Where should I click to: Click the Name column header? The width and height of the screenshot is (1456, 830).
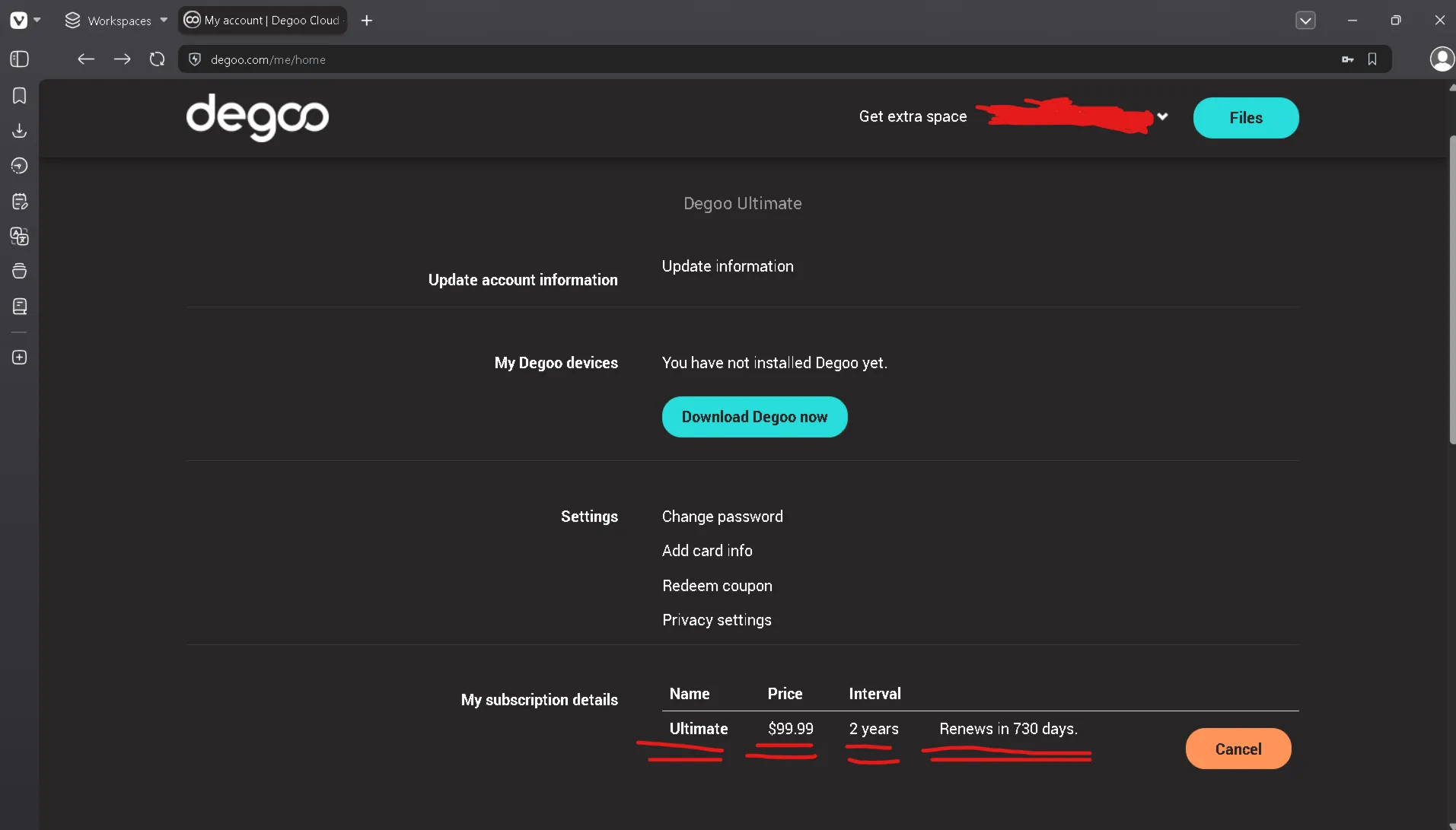(x=689, y=694)
